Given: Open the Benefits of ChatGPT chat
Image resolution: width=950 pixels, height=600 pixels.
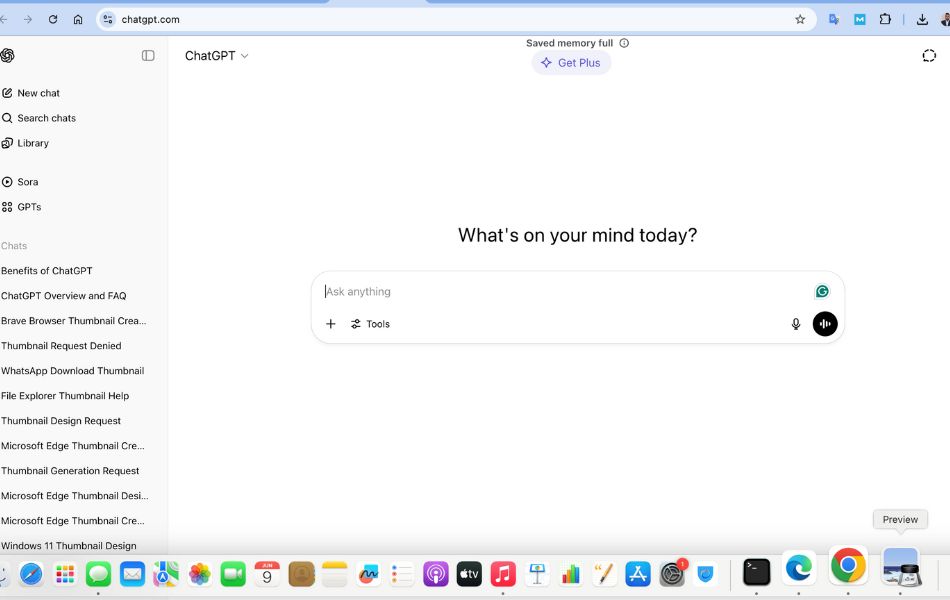Looking at the screenshot, I should point(47,271).
